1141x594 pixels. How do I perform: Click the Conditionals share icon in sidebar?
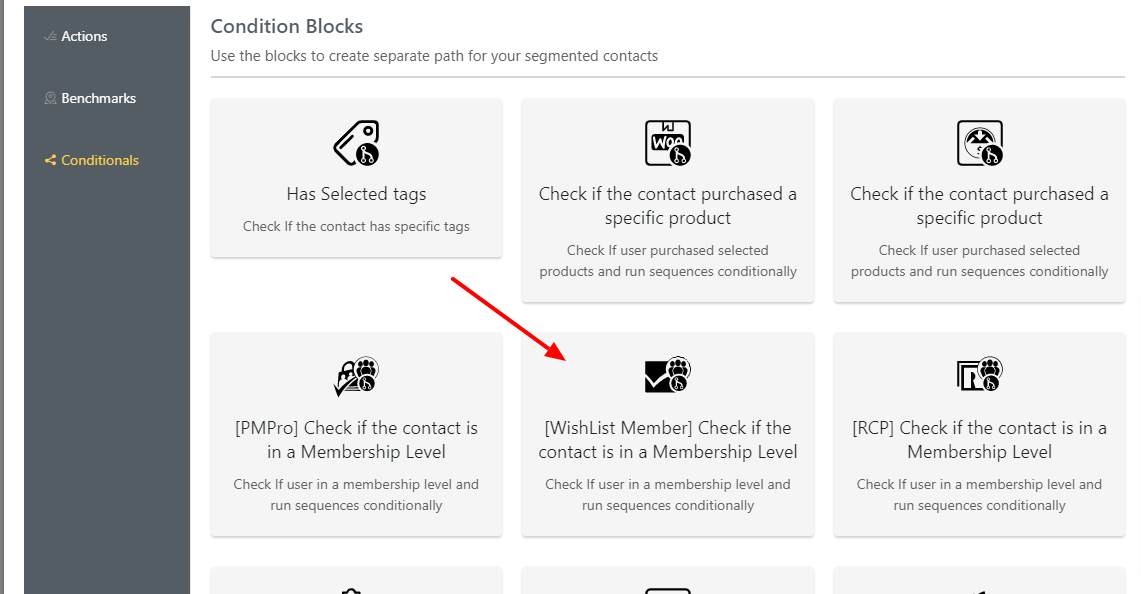tap(50, 160)
